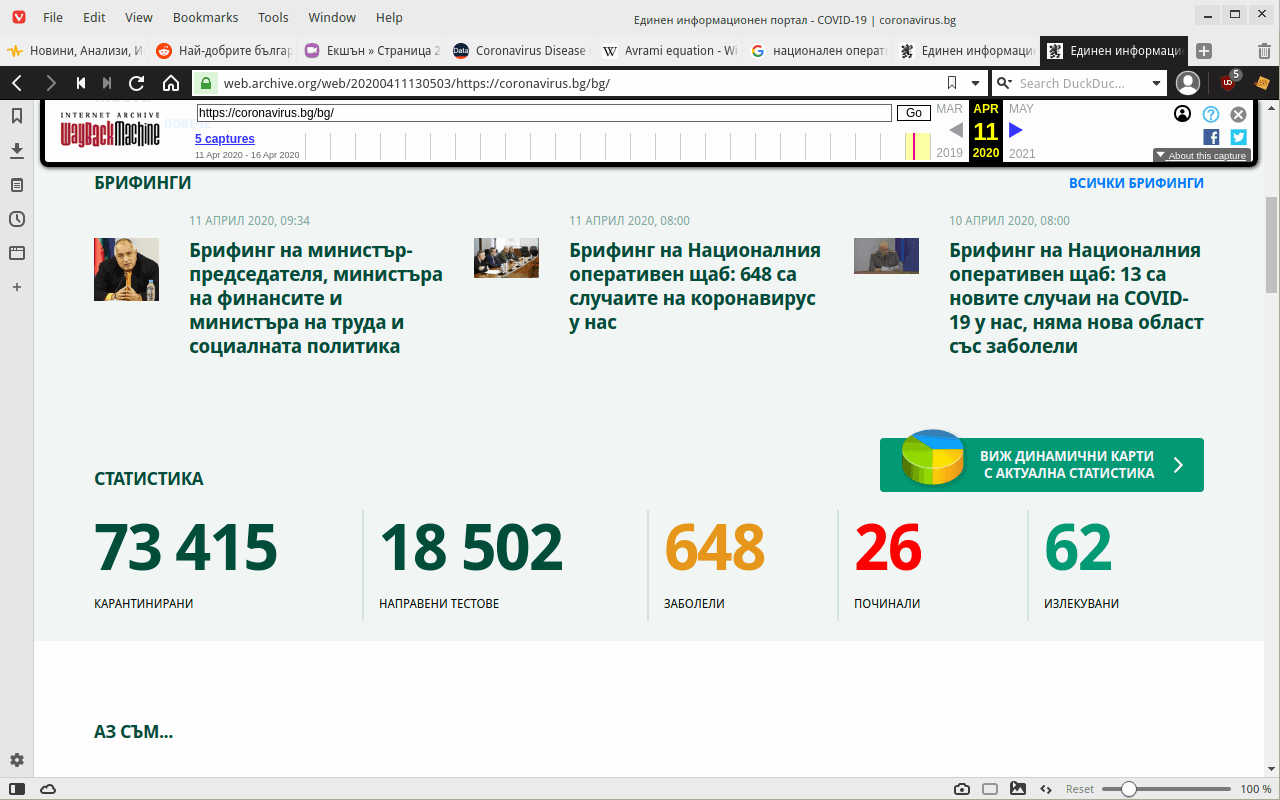Open the uBlock extension icon
Image resolution: width=1280 pixels, height=800 pixels.
pos(1228,82)
